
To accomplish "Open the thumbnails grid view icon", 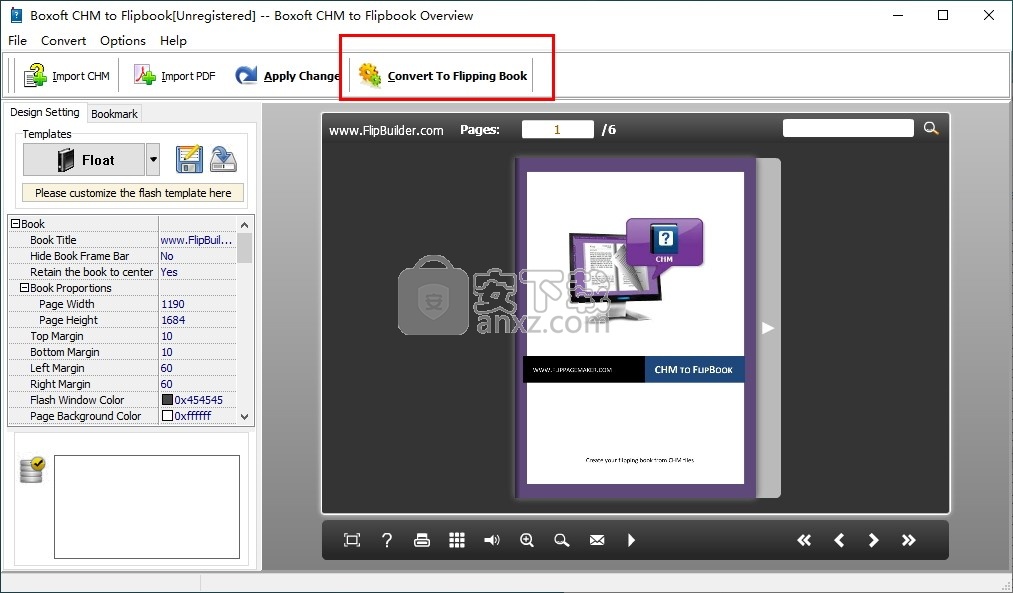I will coord(457,540).
